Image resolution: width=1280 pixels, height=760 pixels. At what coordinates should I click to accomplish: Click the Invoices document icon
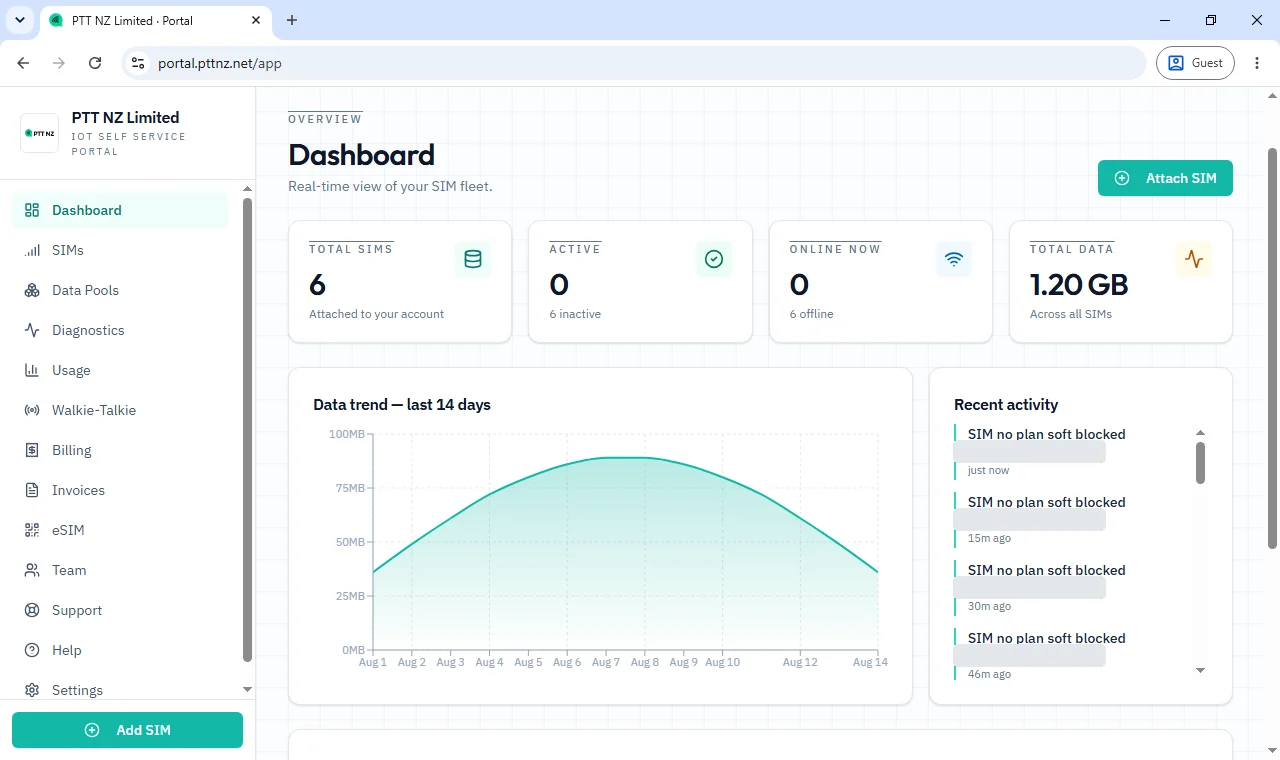[32, 490]
